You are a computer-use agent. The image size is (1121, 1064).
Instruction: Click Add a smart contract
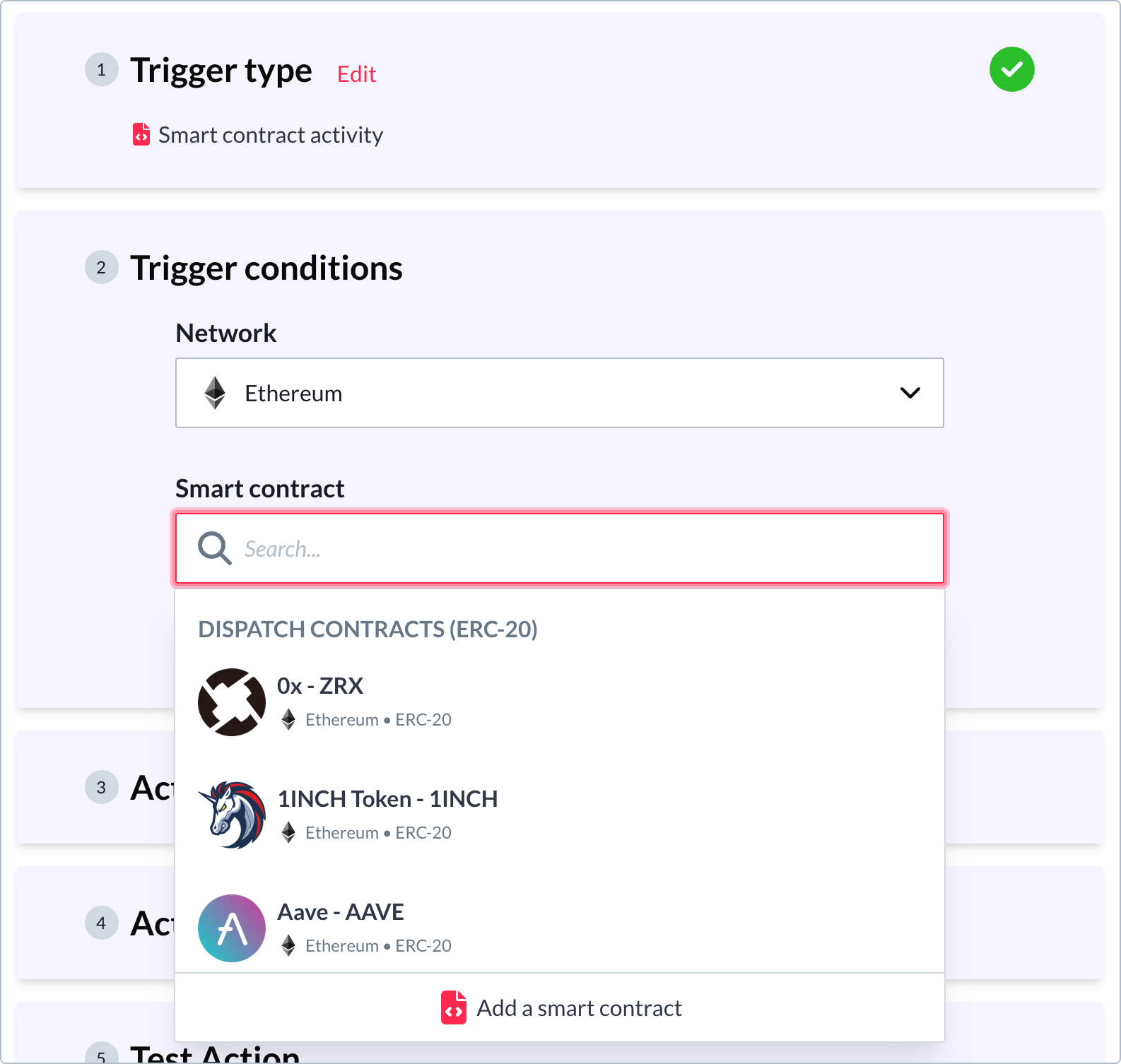(579, 1007)
